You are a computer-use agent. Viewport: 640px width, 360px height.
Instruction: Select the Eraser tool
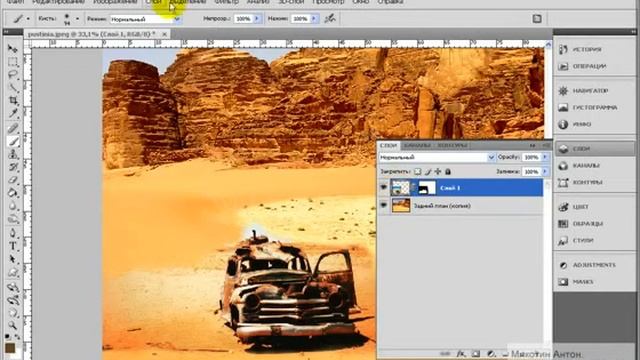point(13,180)
